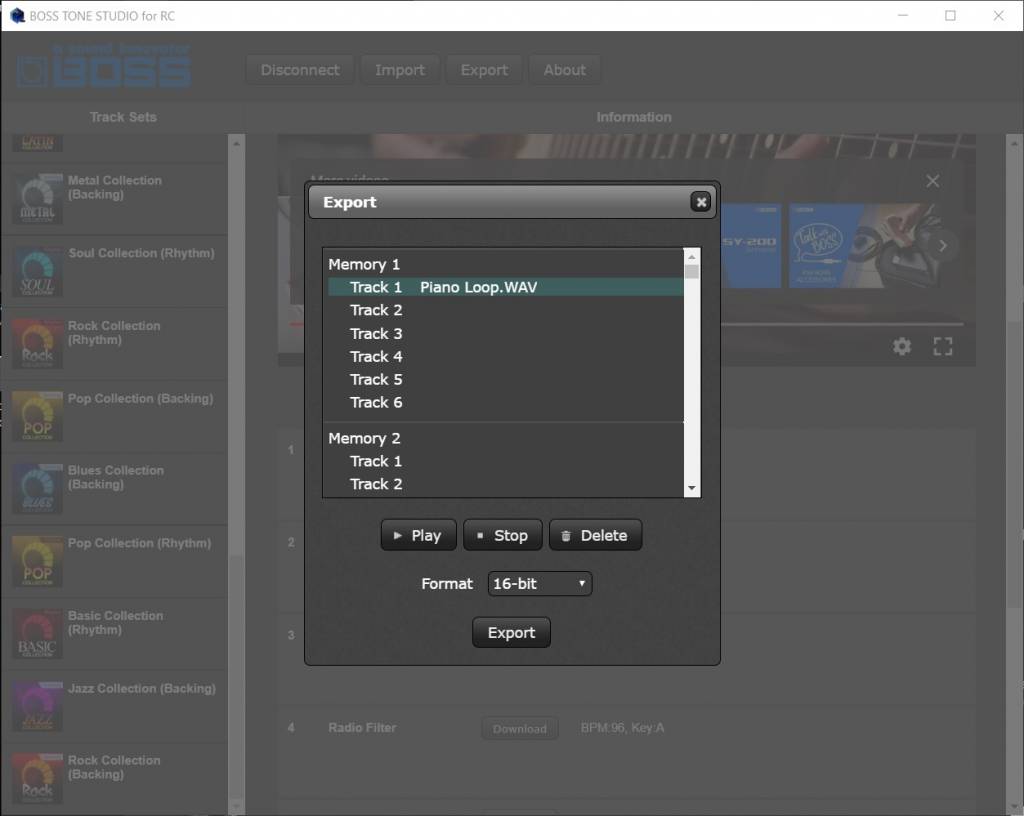Viewport: 1024px width, 816px height.
Task: Select Track 1 Piano Loop.WAV row
Action: point(505,287)
